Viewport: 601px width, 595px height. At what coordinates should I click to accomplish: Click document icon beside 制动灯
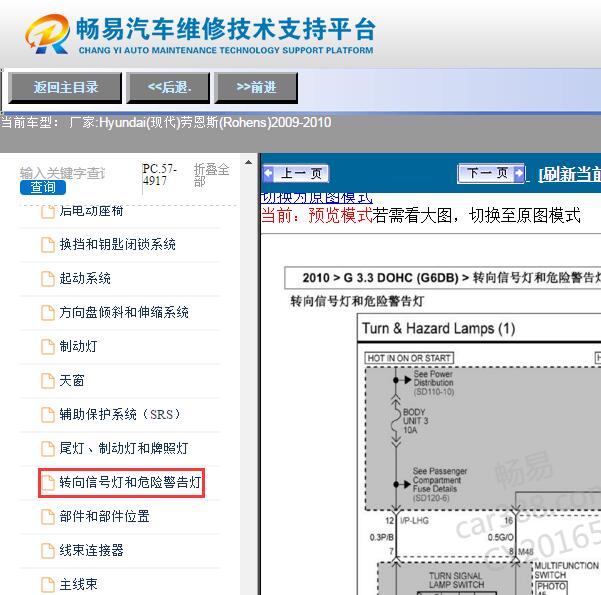[48, 347]
